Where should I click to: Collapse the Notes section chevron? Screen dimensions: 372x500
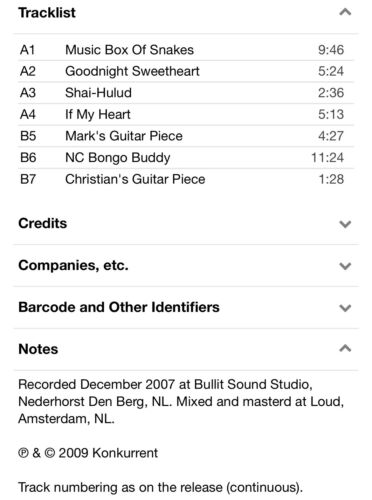point(345,349)
